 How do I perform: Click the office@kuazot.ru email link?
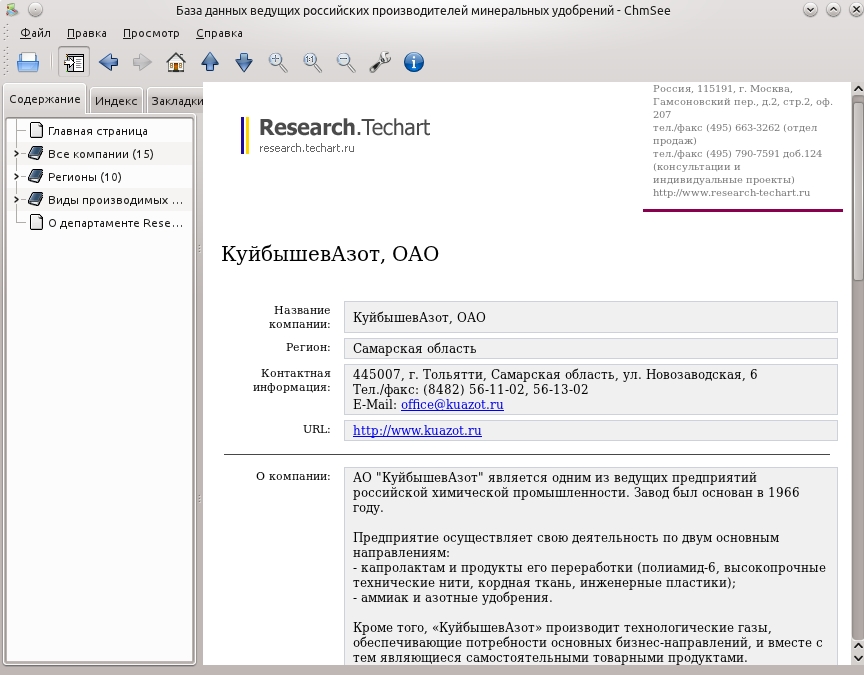click(x=452, y=404)
